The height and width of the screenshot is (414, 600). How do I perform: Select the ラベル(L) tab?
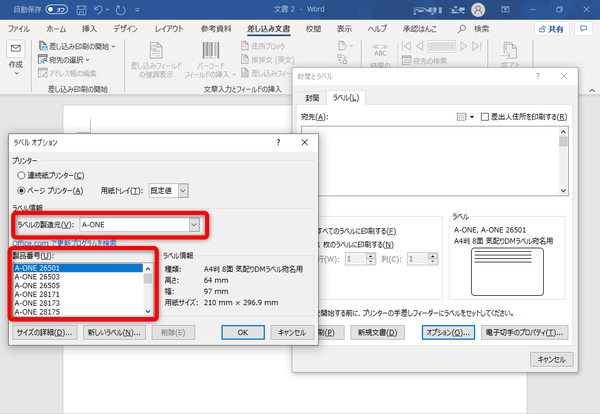[x=346, y=98]
